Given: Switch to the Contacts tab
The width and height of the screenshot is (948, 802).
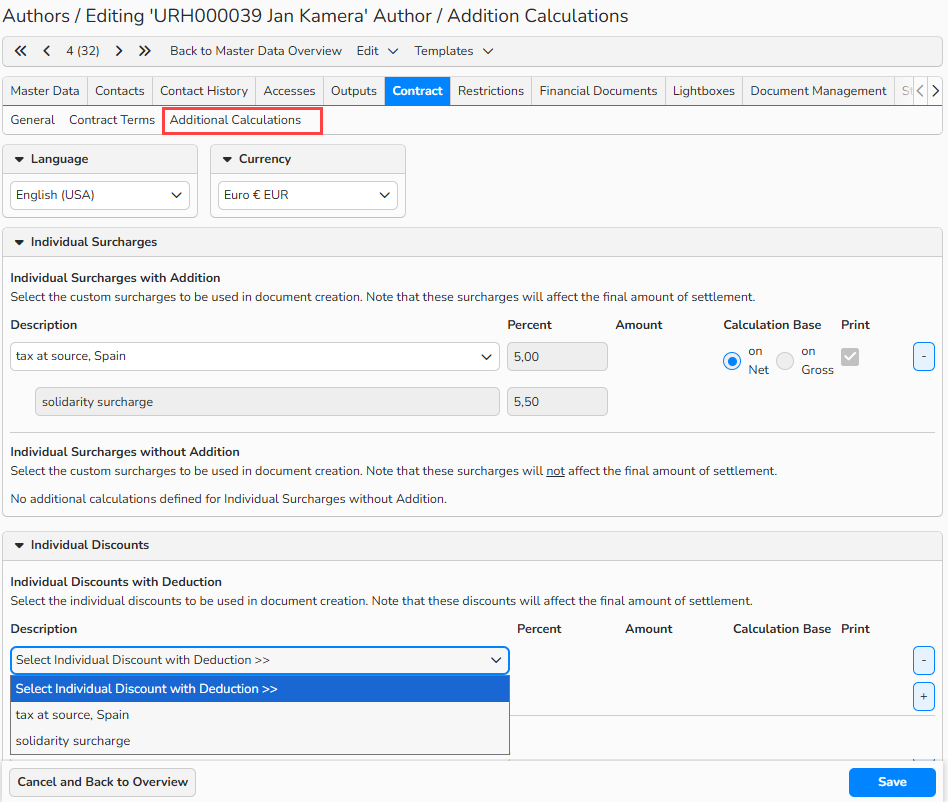Looking at the screenshot, I should click(x=120, y=91).
